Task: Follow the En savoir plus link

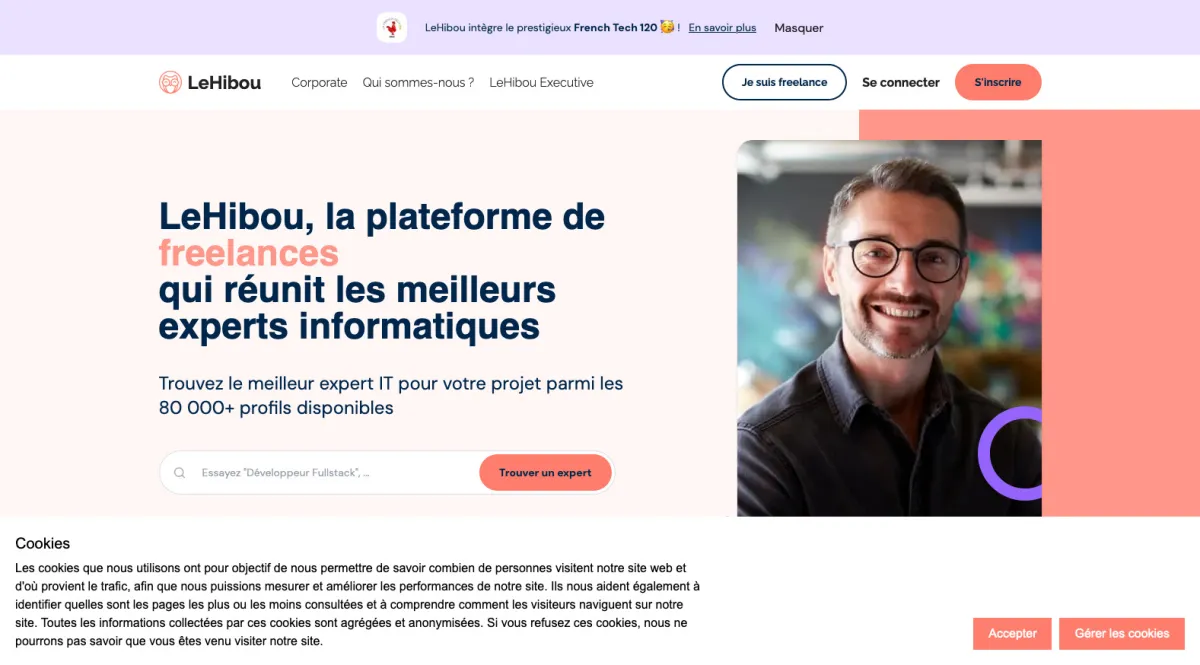Action: [722, 28]
